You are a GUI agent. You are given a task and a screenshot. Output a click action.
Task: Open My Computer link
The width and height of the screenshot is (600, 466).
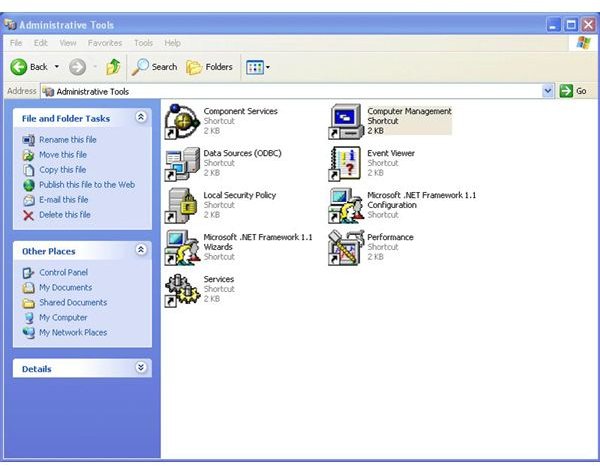pos(63,318)
